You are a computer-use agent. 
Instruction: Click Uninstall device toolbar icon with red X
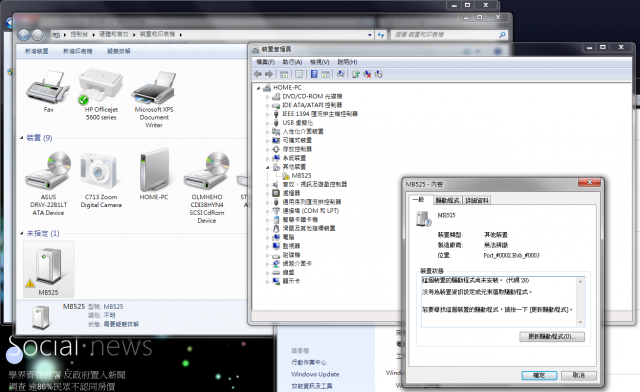(367, 74)
